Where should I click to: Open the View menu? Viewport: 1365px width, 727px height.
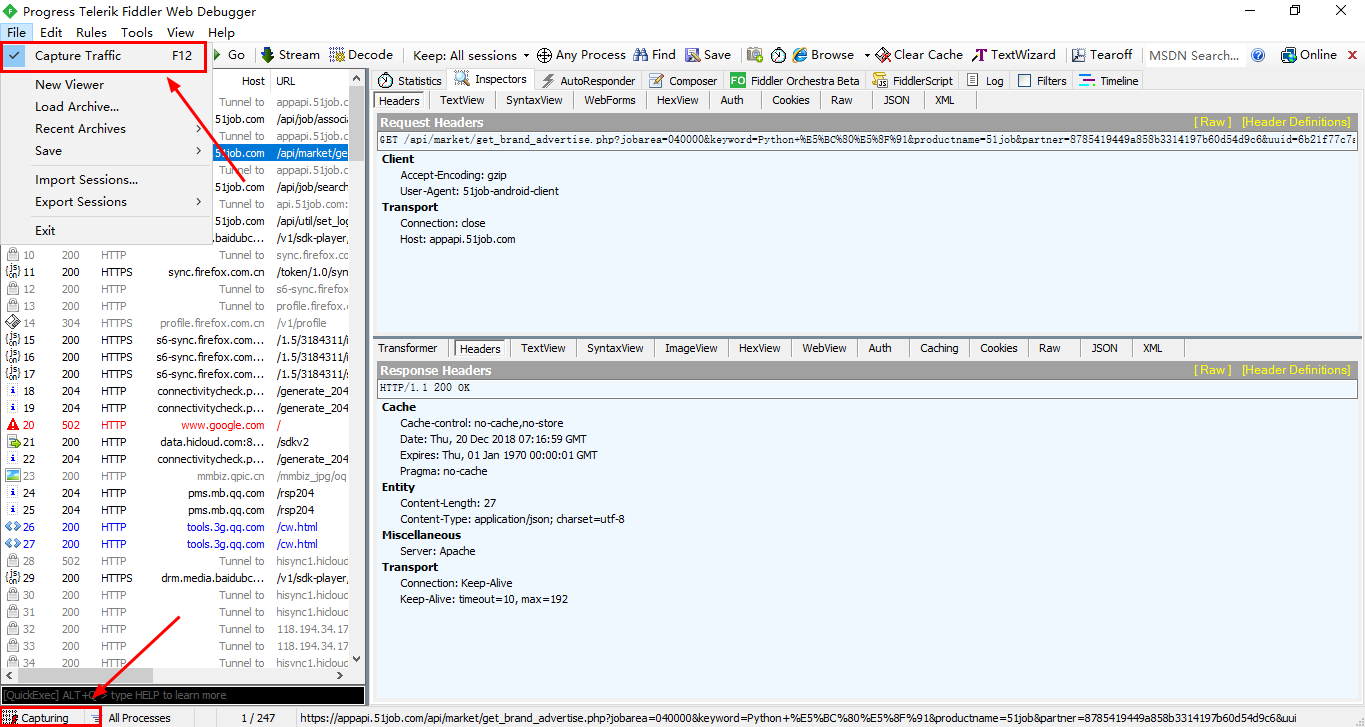coord(180,33)
